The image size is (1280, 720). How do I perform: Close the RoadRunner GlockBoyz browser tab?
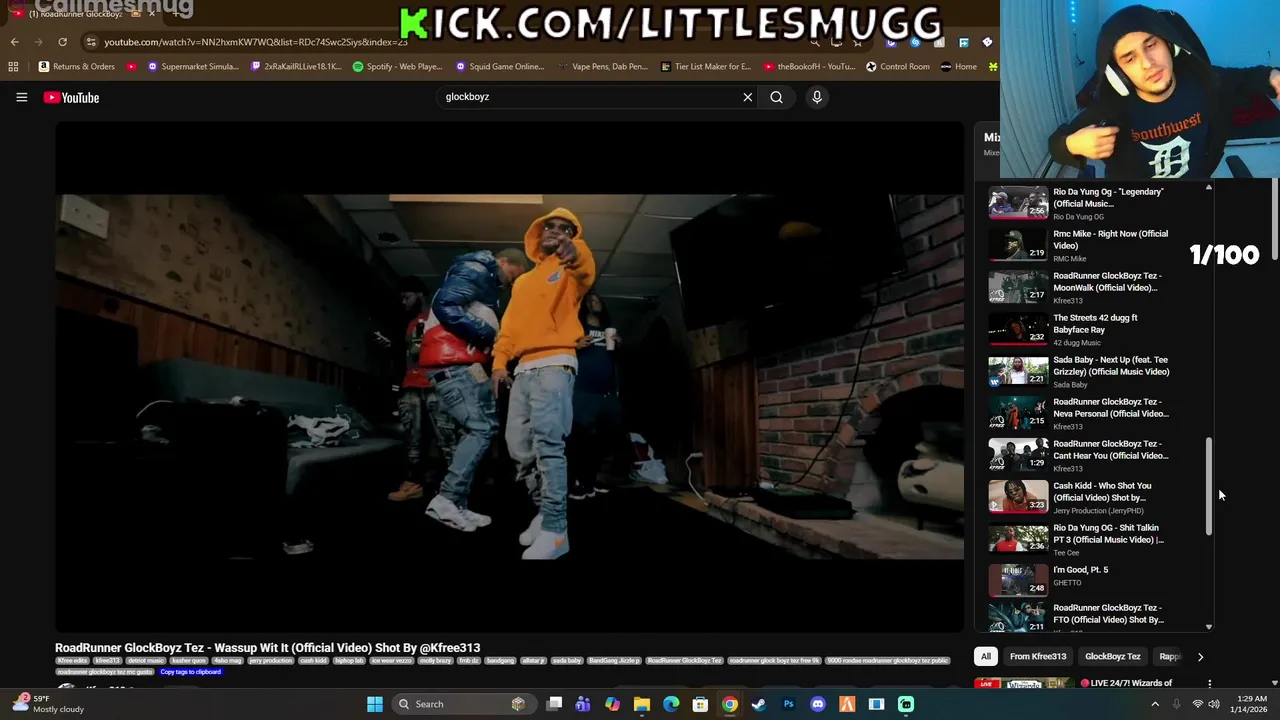[x=152, y=14]
